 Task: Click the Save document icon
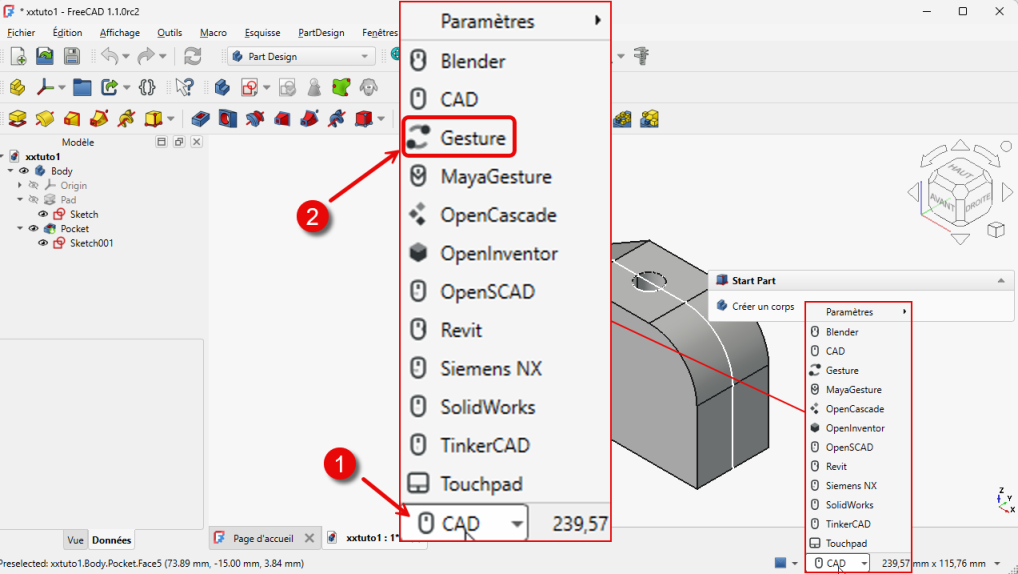72,56
